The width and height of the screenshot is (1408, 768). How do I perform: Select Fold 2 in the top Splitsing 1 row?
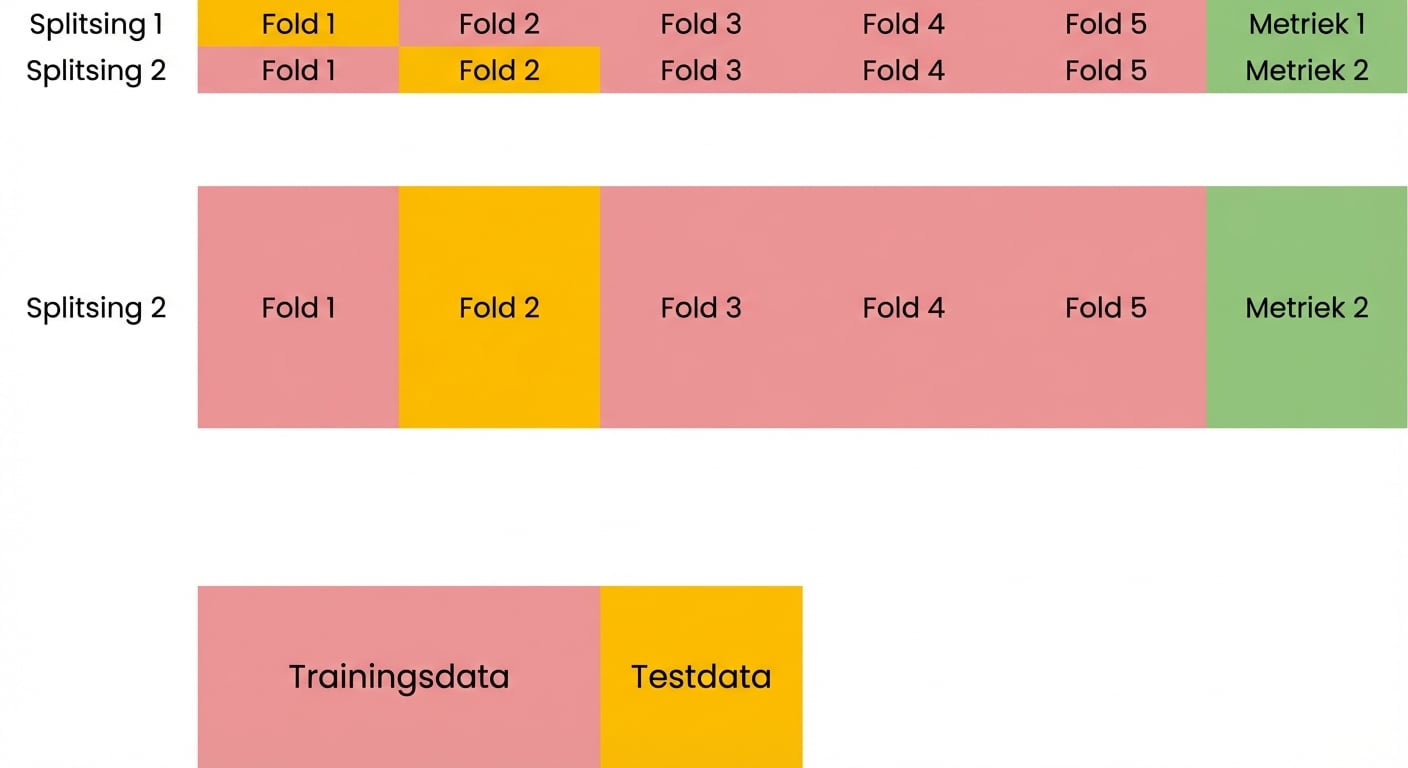click(499, 24)
